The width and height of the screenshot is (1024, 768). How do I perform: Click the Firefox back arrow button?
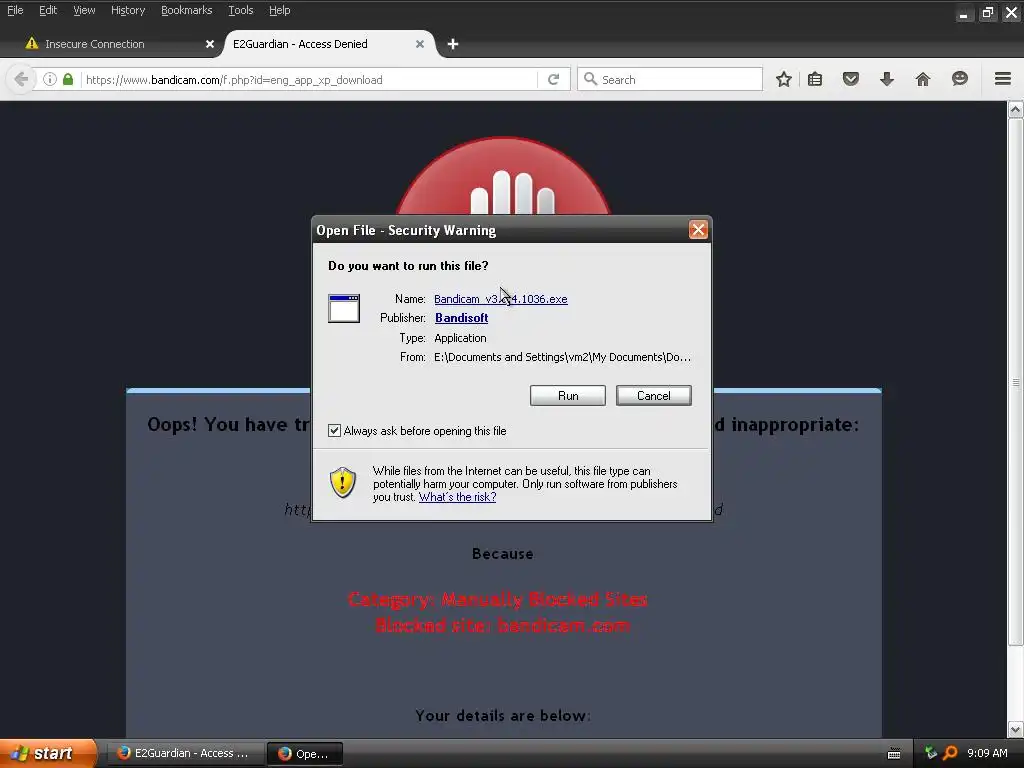pos(21,80)
